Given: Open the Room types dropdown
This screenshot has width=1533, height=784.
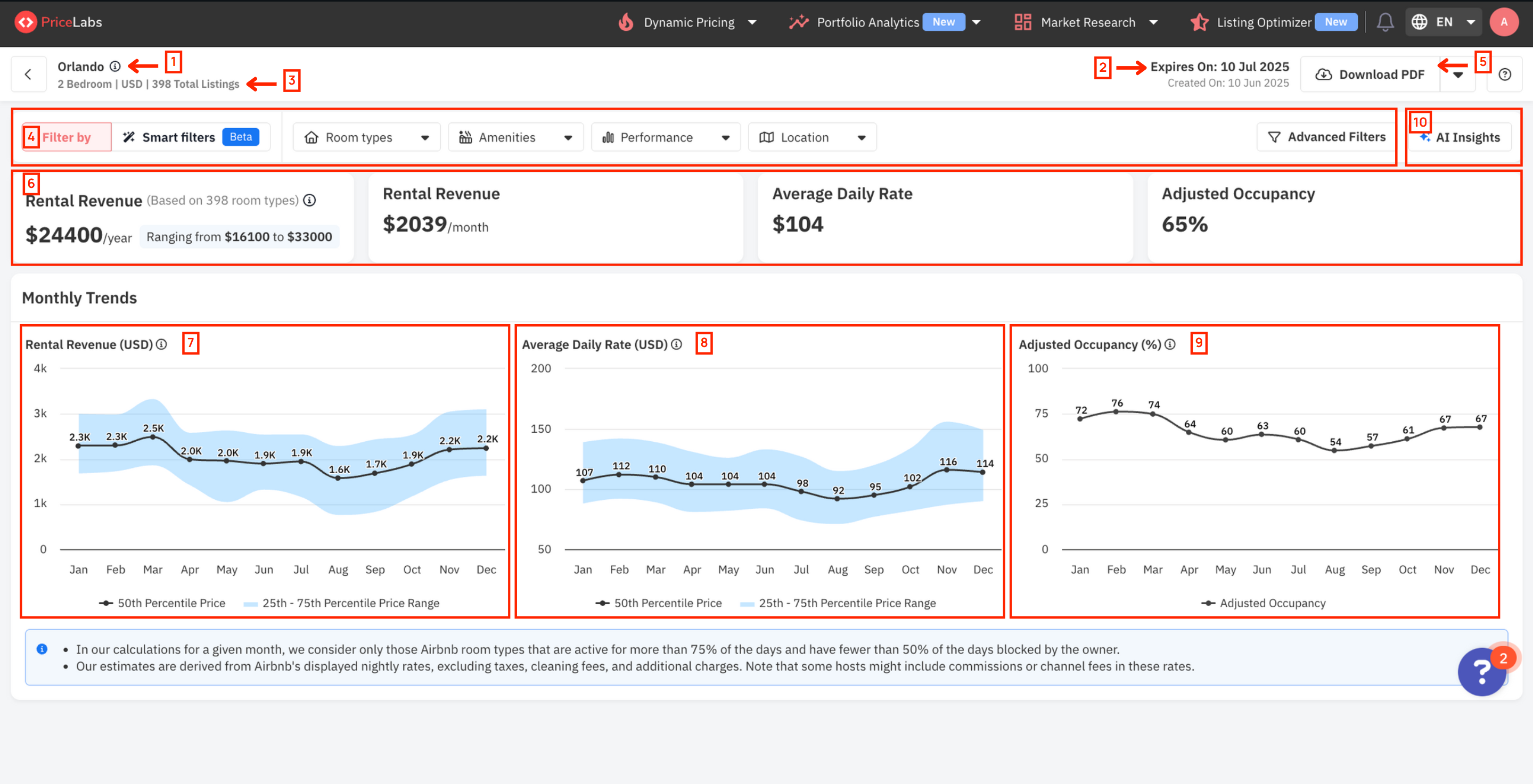Looking at the screenshot, I should pyautogui.click(x=366, y=137).
